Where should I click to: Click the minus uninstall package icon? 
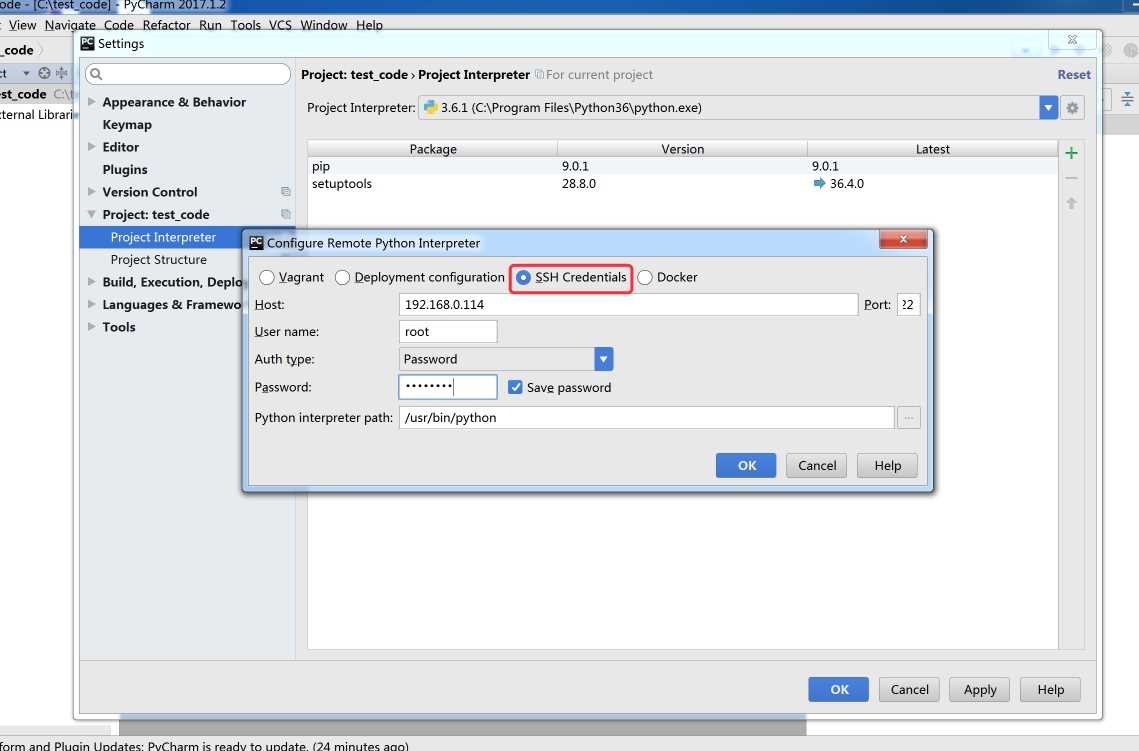pos(1071,178)
